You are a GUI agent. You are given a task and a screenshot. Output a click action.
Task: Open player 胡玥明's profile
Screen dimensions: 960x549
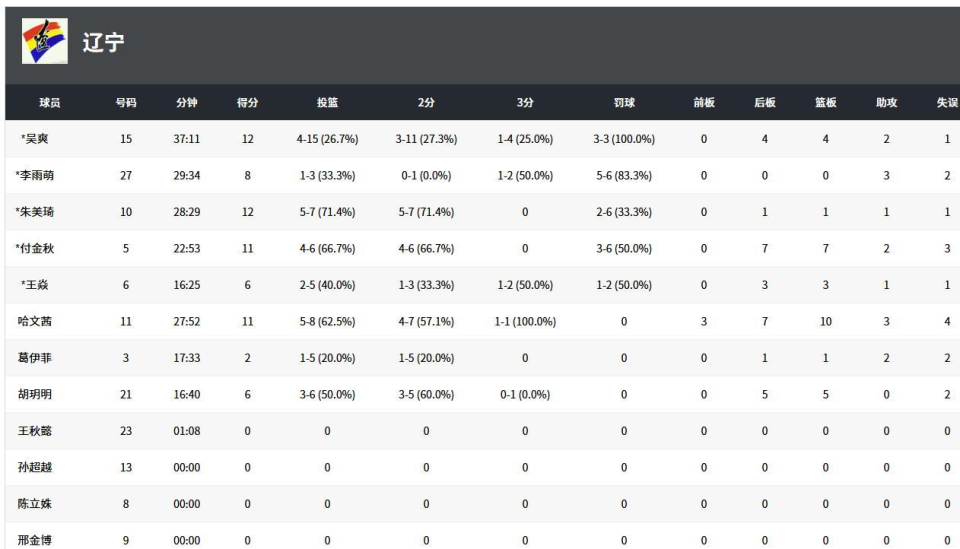click(x=35, y=395)
